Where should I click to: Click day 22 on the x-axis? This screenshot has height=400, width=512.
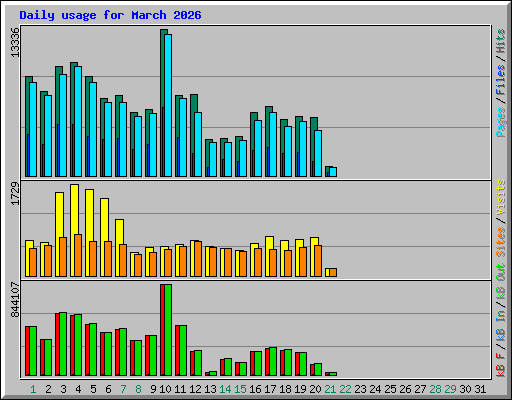(345, 389)
